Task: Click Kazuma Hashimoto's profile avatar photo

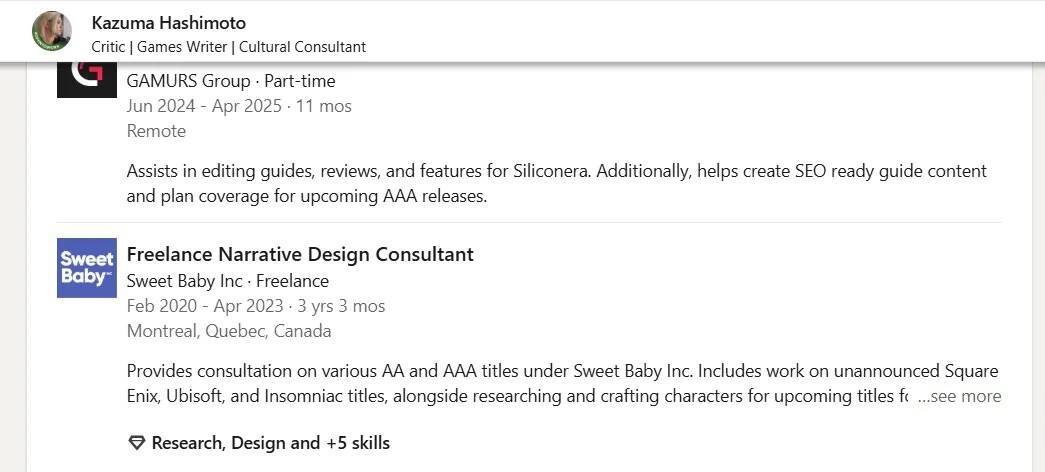Action: point(52,31)
